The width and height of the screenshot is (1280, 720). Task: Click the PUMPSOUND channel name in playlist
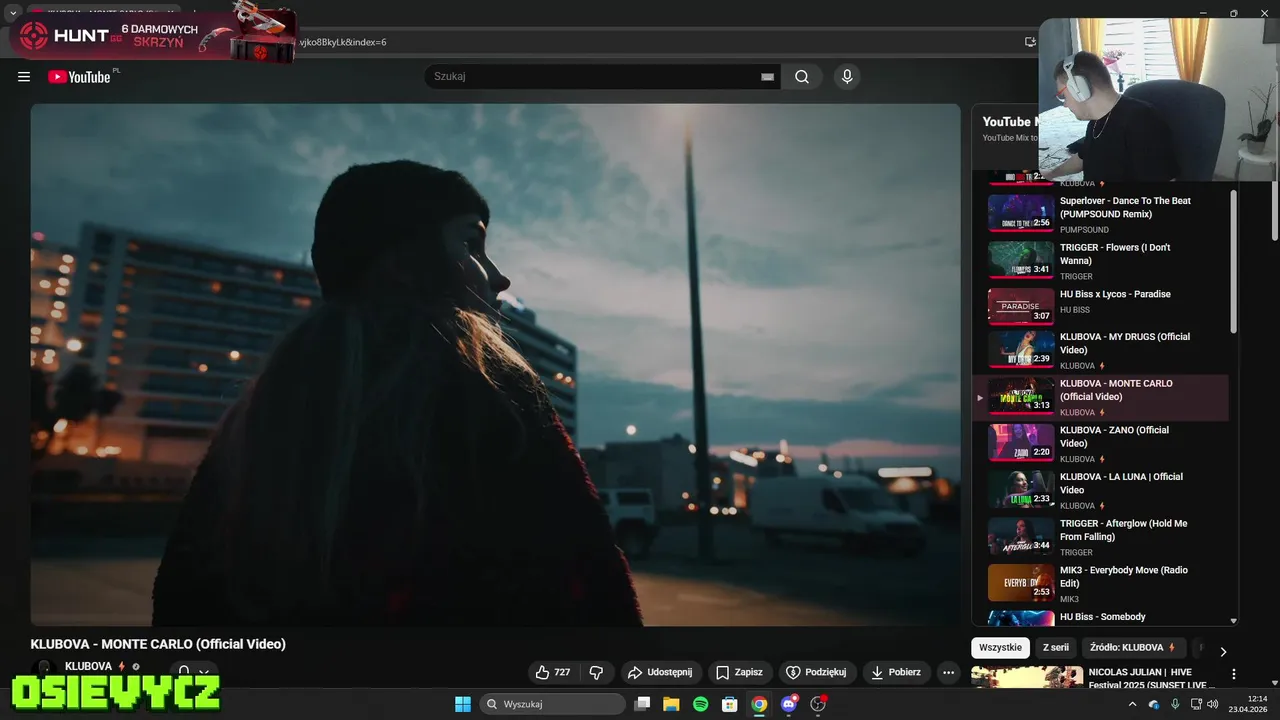[x=1084, y=230]
